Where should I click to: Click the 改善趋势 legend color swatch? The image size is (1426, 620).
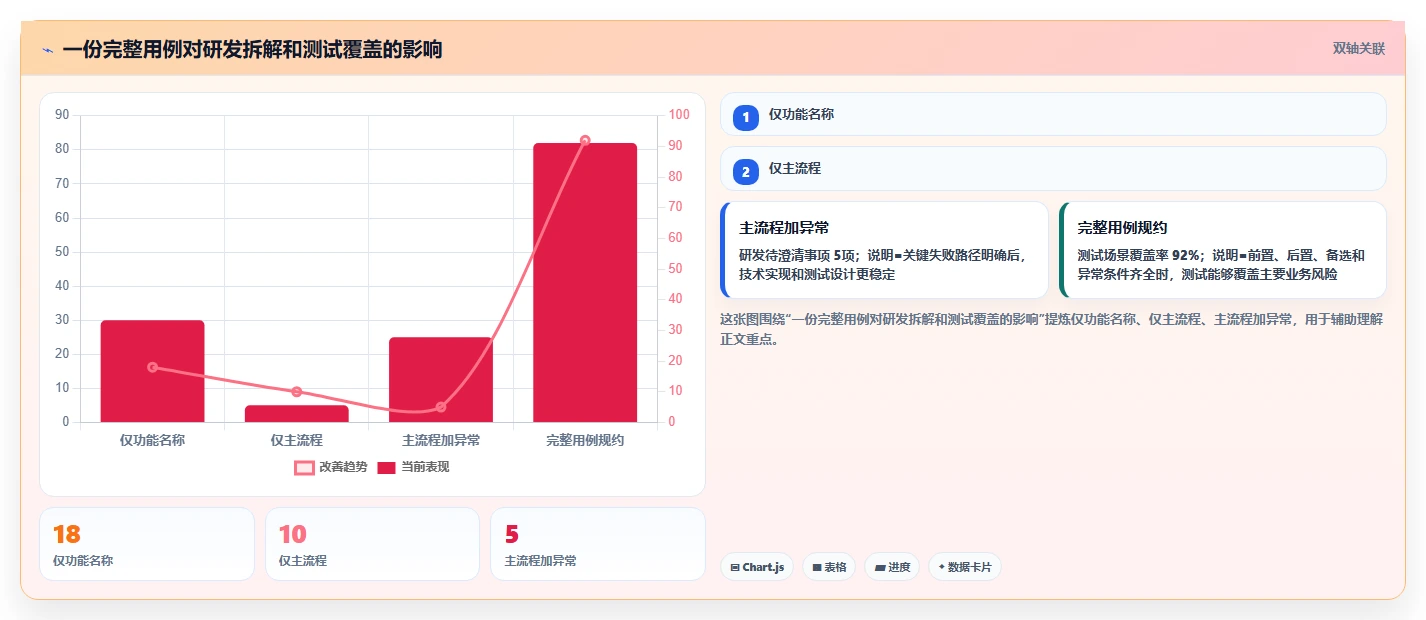tap(304, 467)
